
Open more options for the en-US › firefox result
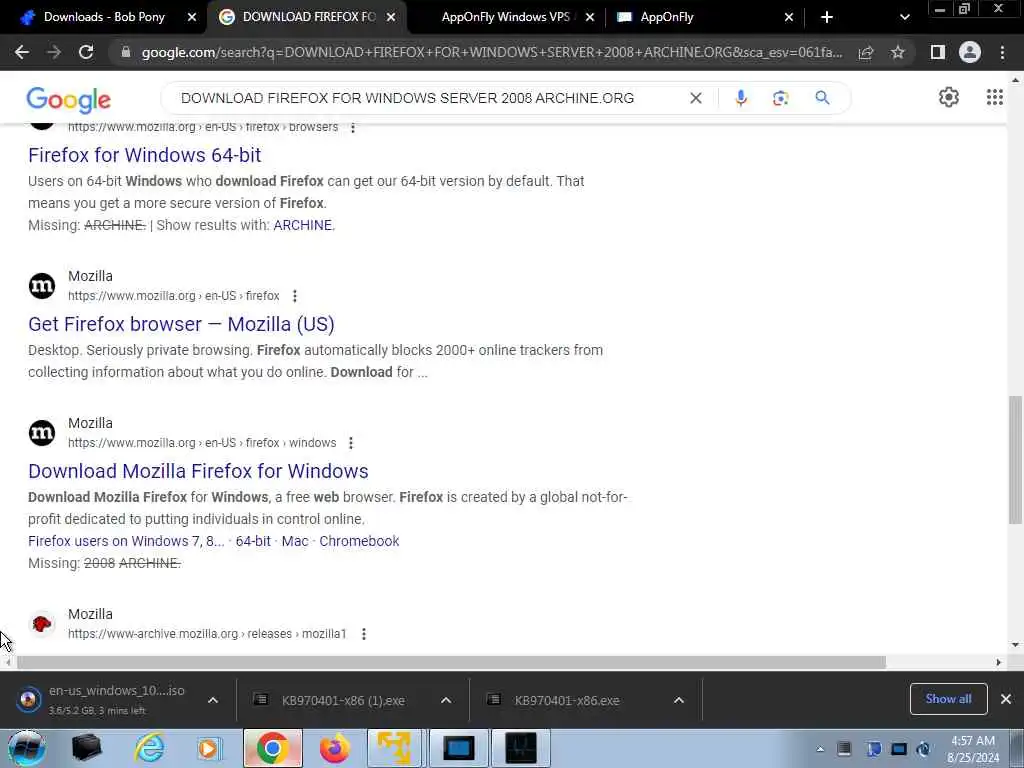click(295, 296)
